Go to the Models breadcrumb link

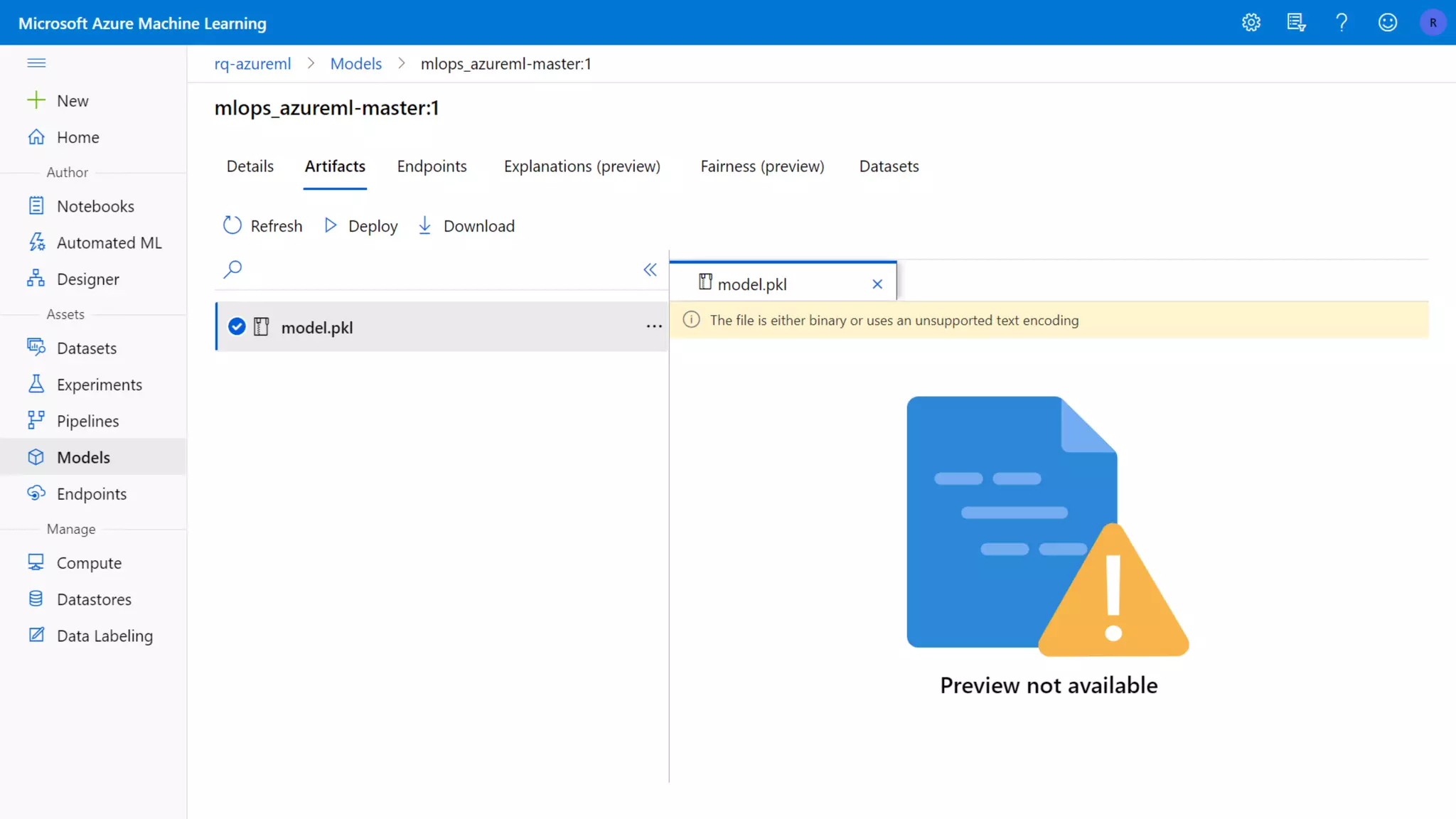tap(355, 64)
